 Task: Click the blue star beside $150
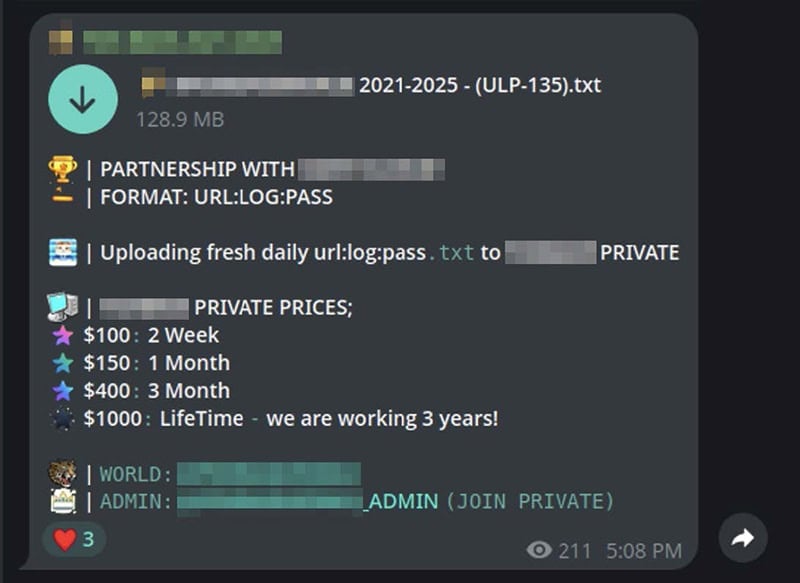point(63,363)
